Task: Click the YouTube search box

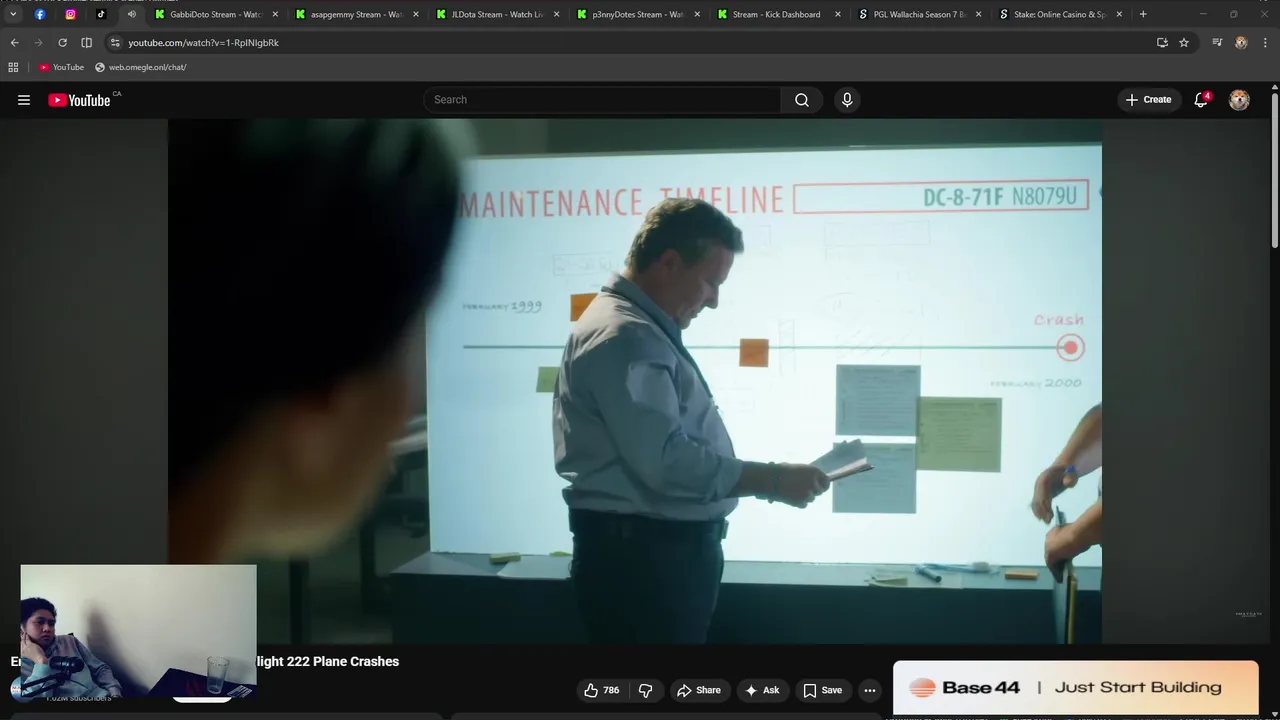Action: pyautogui.click(x=602, y=100)
